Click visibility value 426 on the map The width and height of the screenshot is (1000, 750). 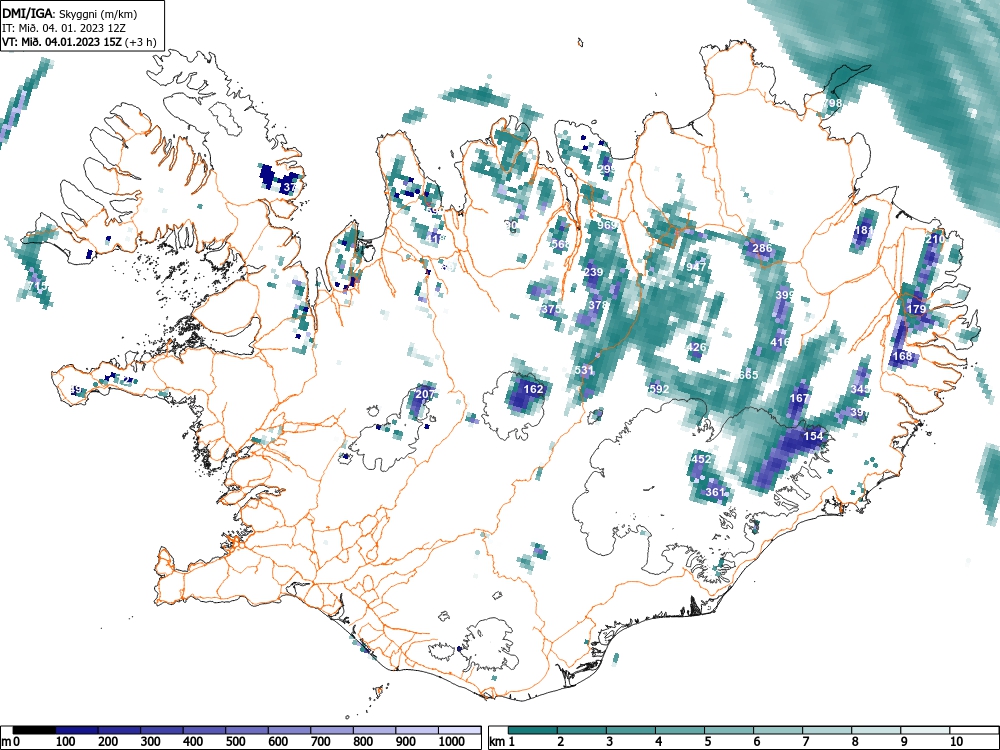(x=696, y=348)
